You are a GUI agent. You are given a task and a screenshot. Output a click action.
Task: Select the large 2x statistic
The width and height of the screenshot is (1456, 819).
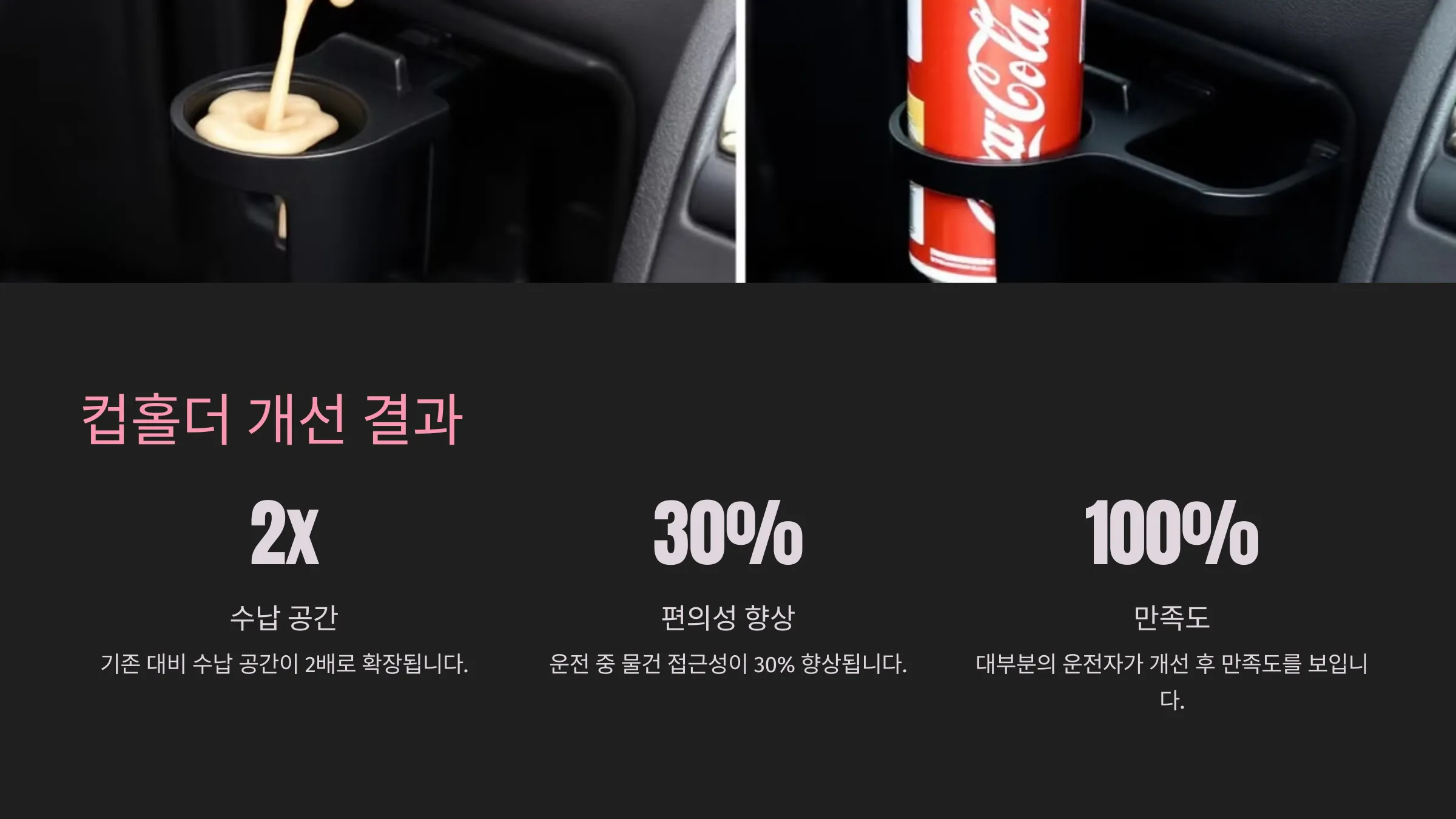285,533
